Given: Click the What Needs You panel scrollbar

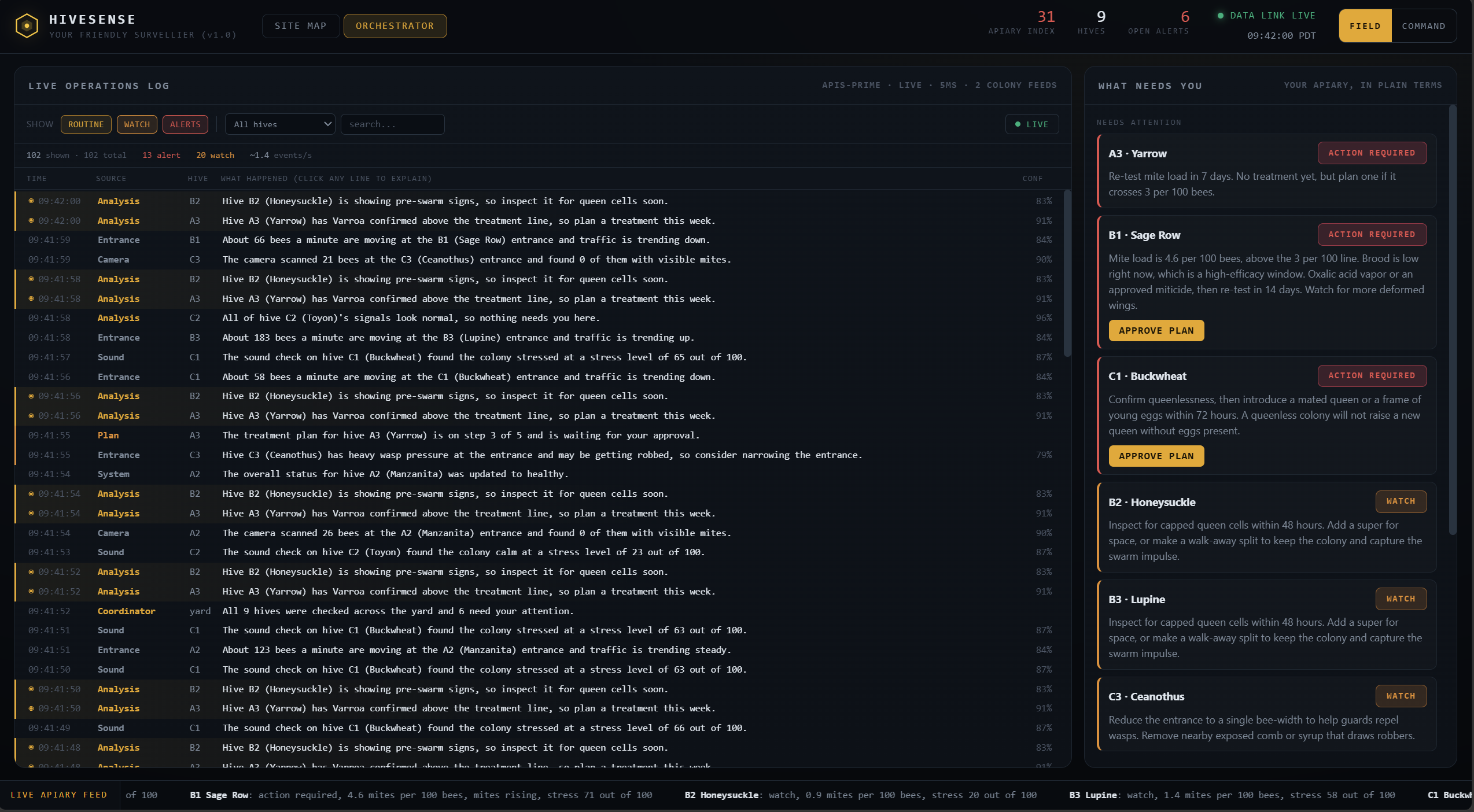Looking at the screenshot, I should point(1452,320).
